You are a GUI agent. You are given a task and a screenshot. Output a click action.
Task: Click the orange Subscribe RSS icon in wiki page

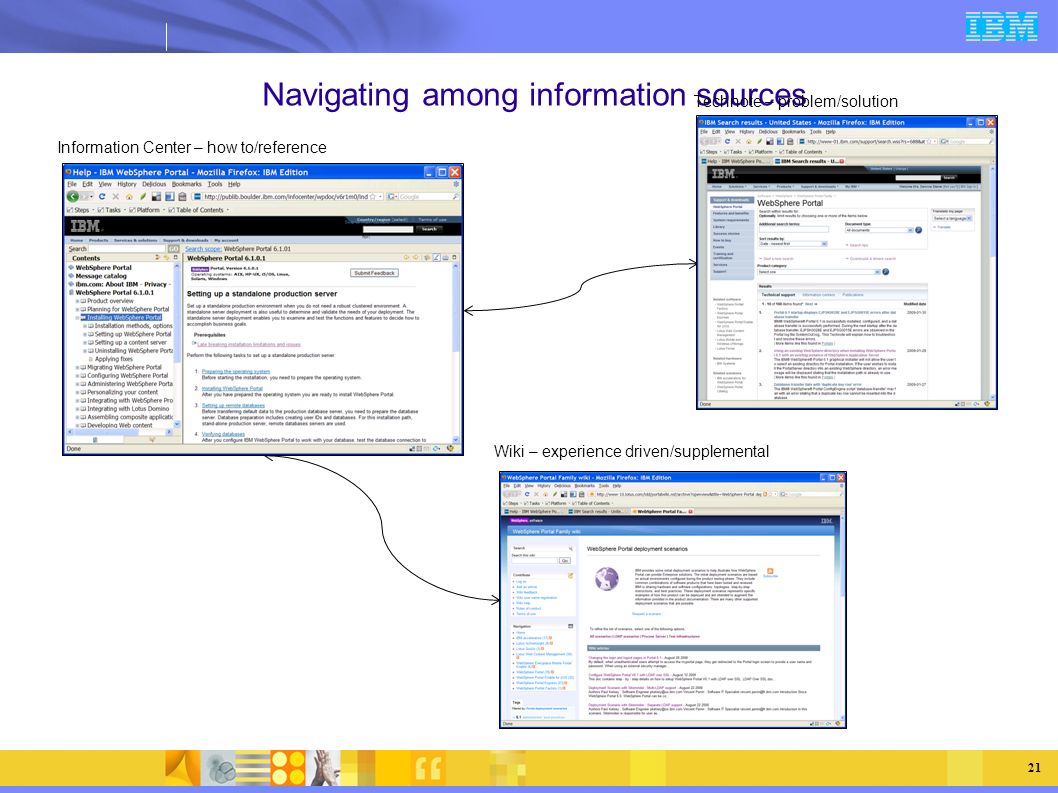(769, 571)
